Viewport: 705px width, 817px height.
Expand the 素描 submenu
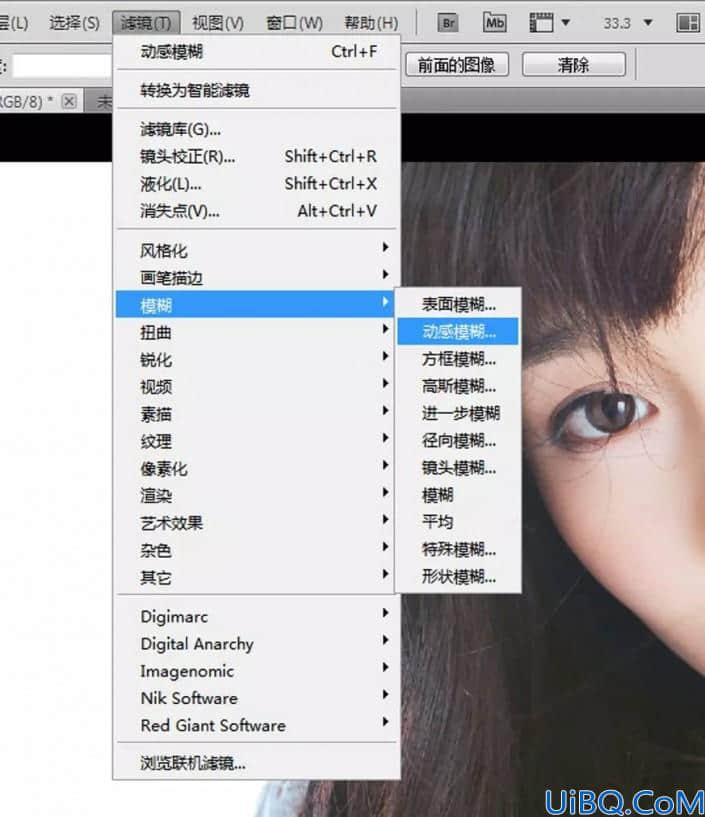257,414
